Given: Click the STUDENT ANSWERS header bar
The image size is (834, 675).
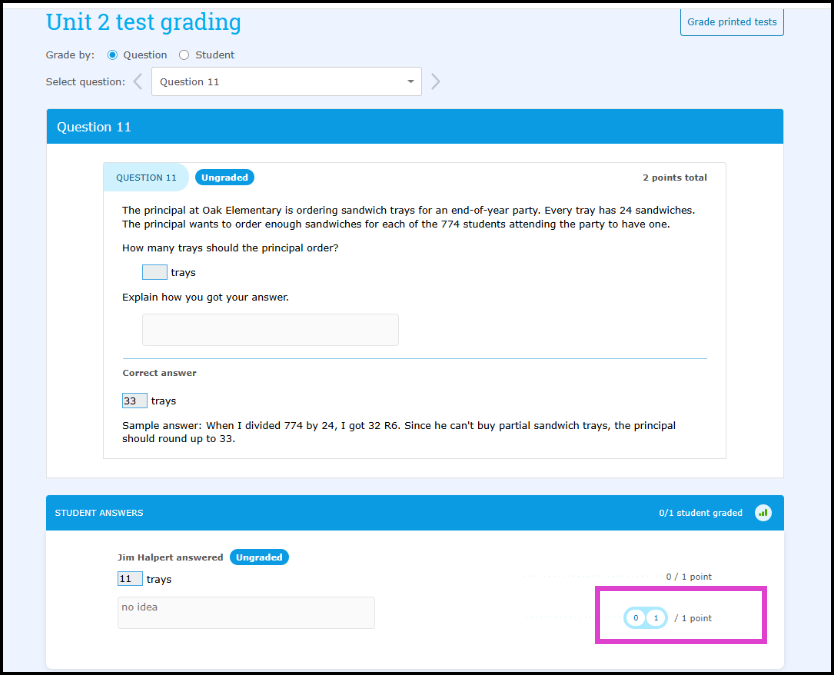Looking at the screenshot, I should point(415,513).
